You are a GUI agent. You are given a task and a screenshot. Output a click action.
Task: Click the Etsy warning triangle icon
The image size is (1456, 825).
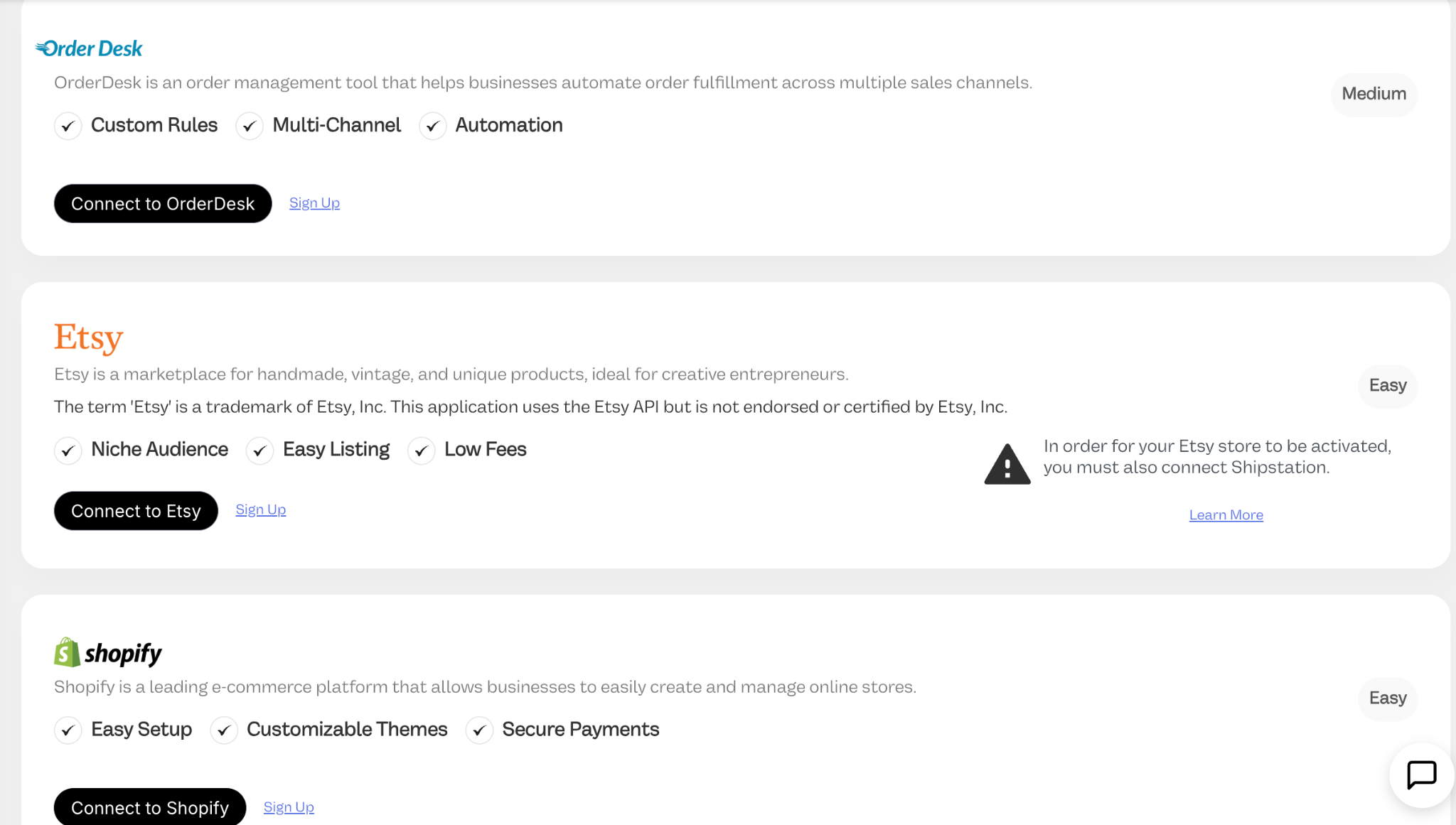click(1007, 464)
